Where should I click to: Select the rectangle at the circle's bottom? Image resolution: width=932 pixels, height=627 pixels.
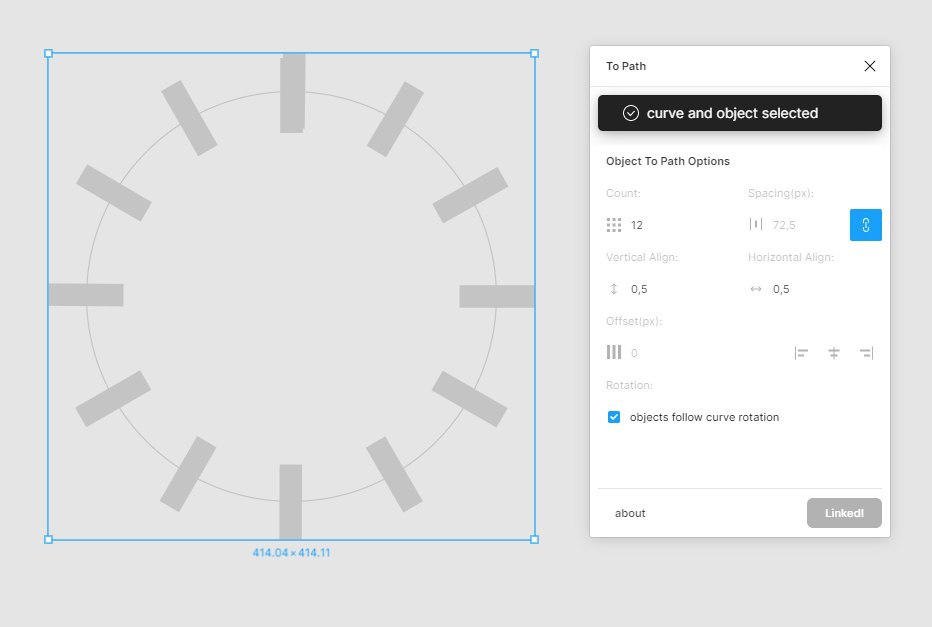[291, 502]
